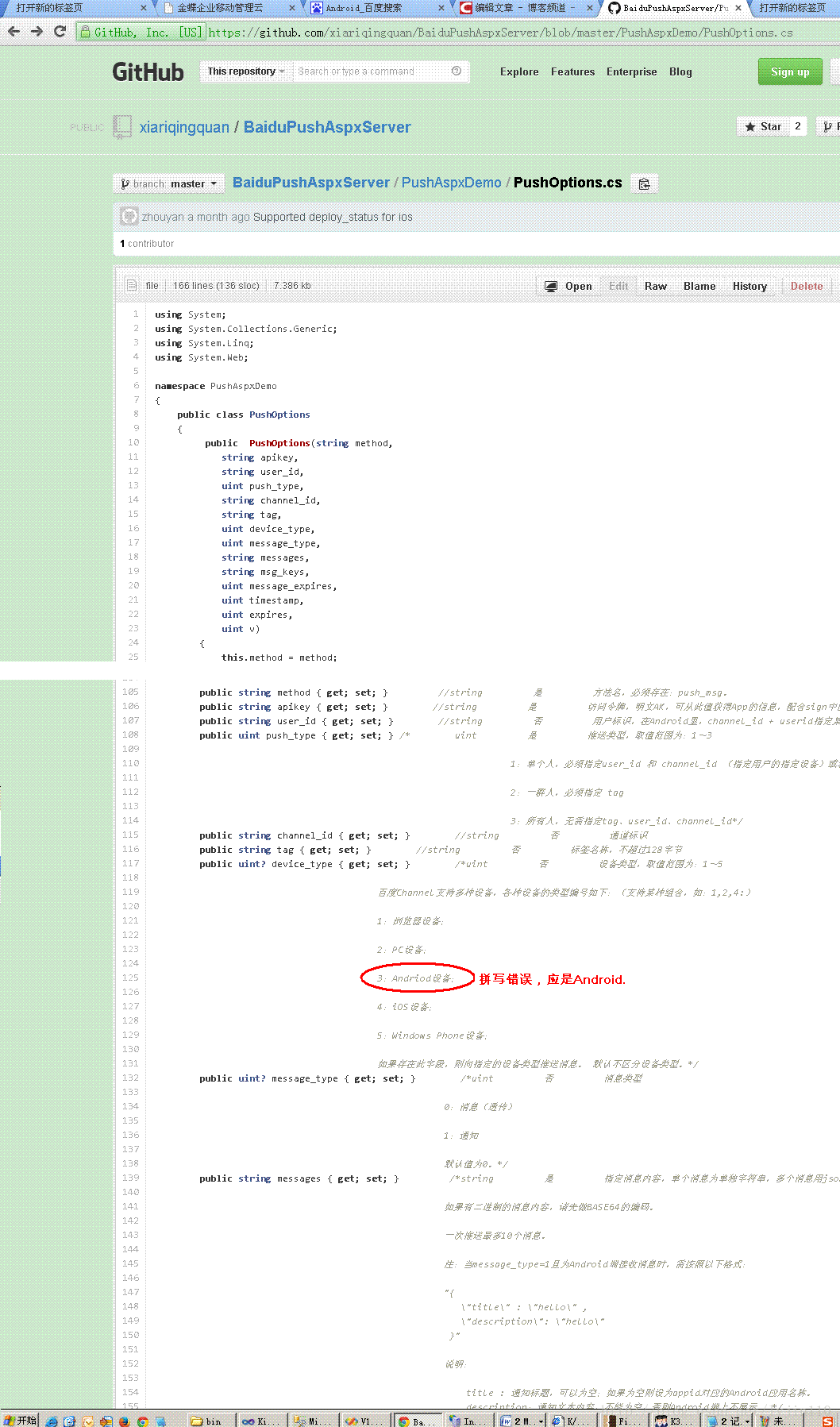Viewport: 840px width, 1427px height.
Task: Open the Explore menu item
Action: (x=519, y=71)
